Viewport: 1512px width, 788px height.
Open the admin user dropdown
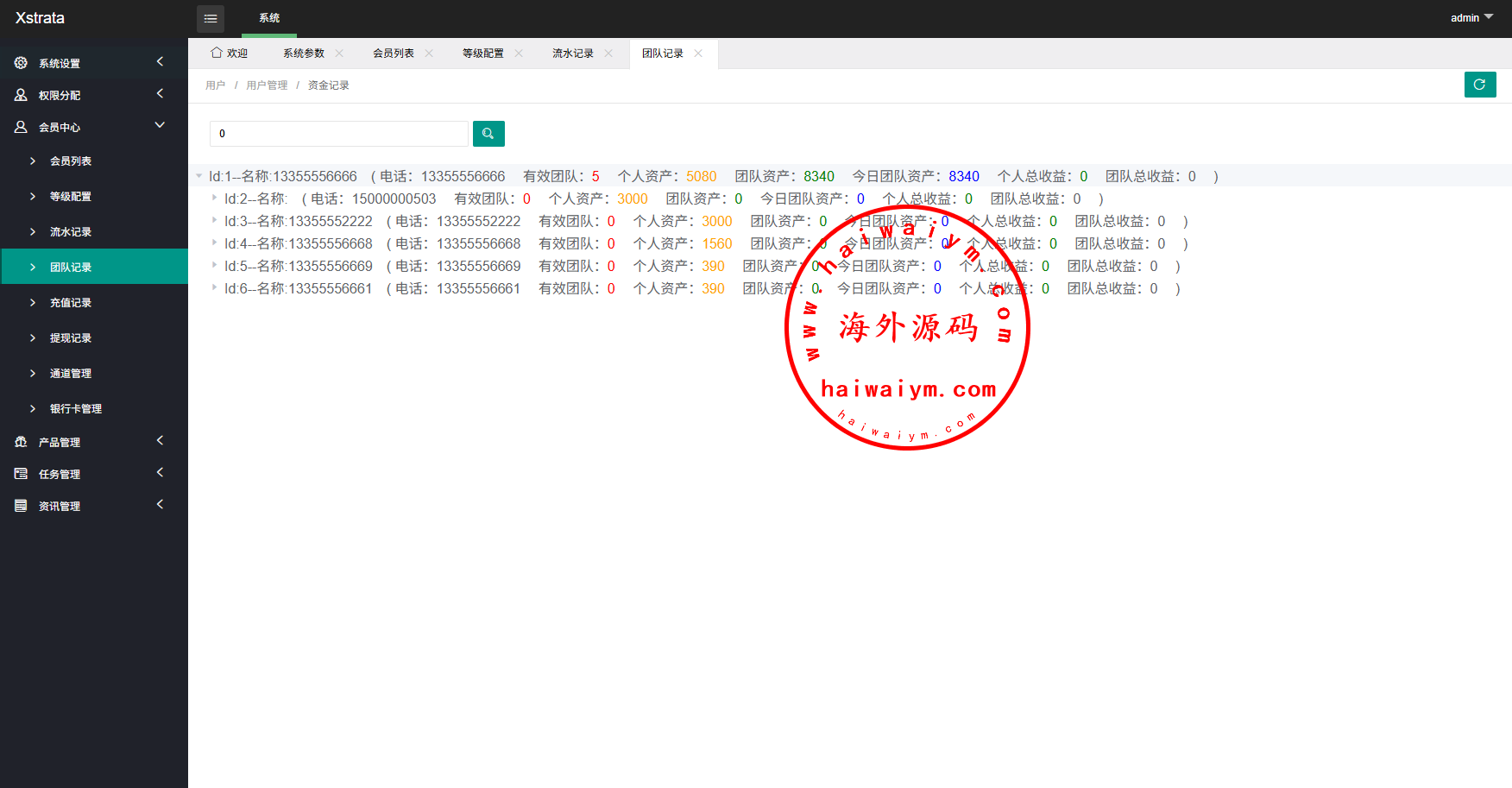(x=1471, y=18)
